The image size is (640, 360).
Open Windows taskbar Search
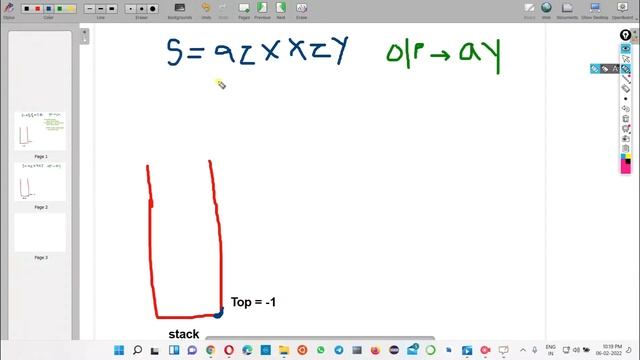pos(138,350)
